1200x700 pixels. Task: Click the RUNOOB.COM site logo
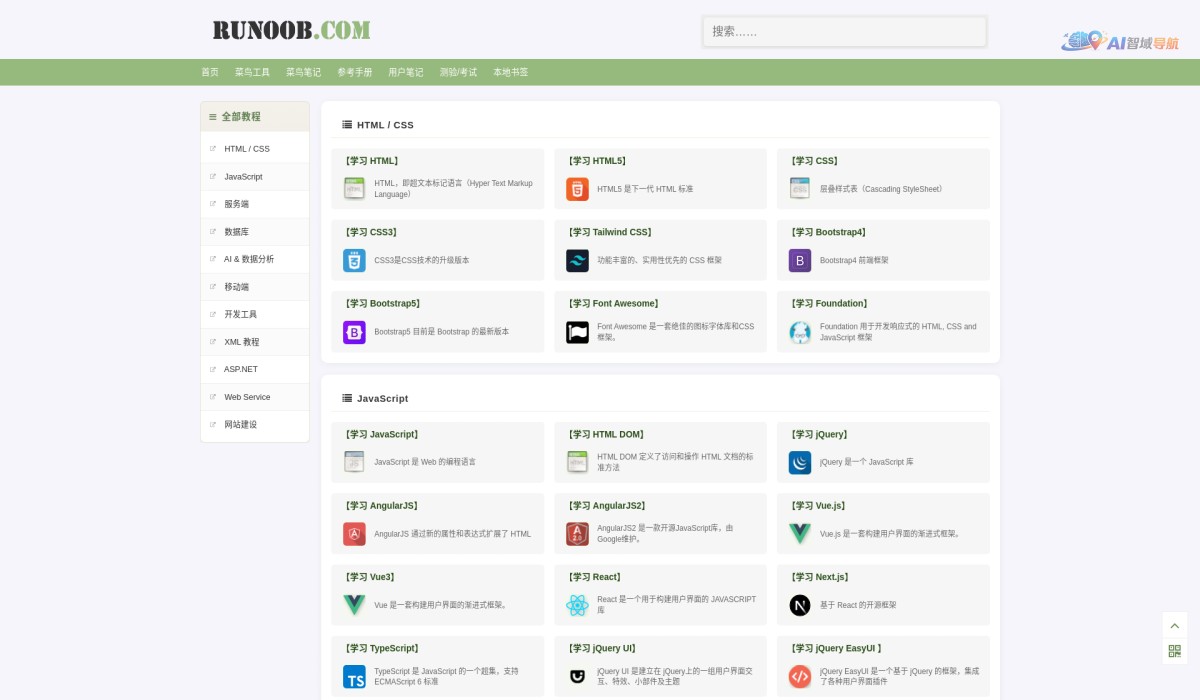(x=291, y=30)
